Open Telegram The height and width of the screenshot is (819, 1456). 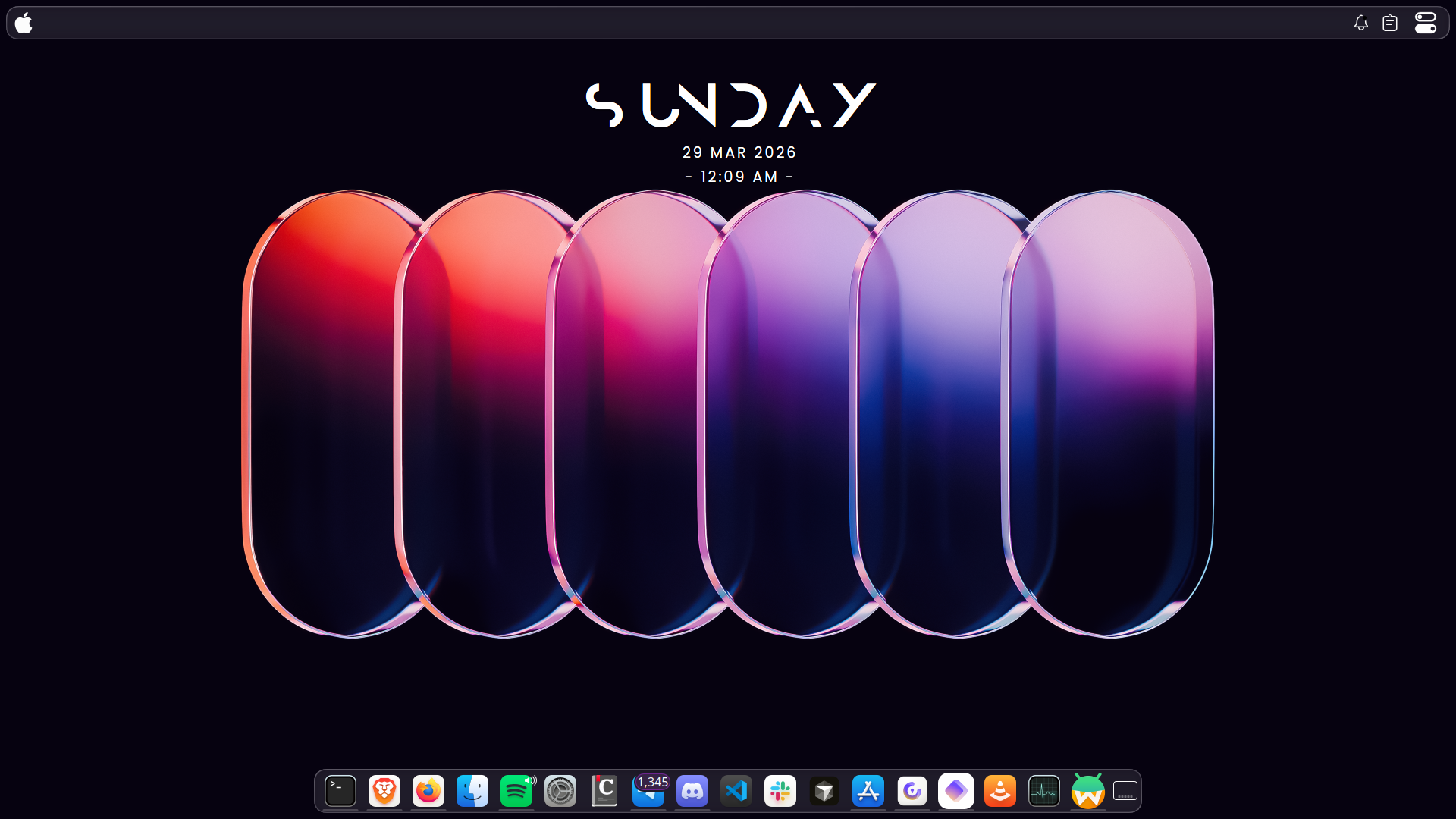point(648,794)
